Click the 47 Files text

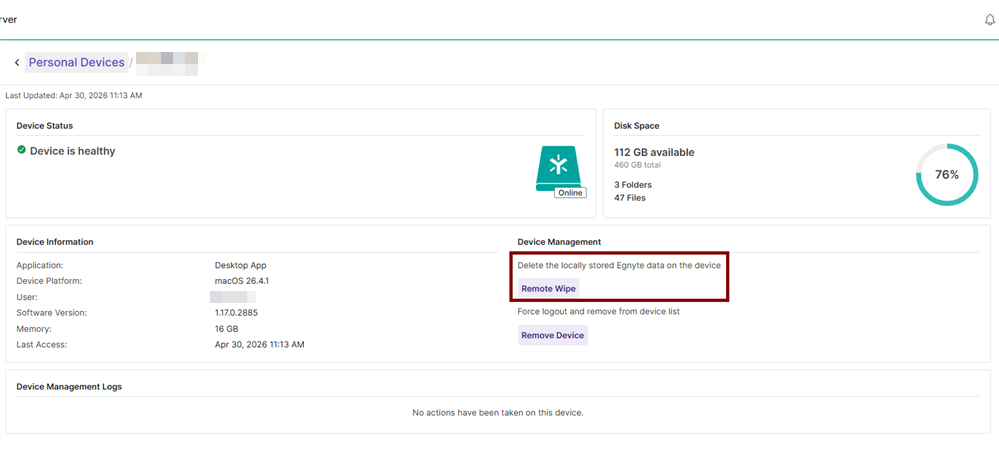click(x=629, y=198)
